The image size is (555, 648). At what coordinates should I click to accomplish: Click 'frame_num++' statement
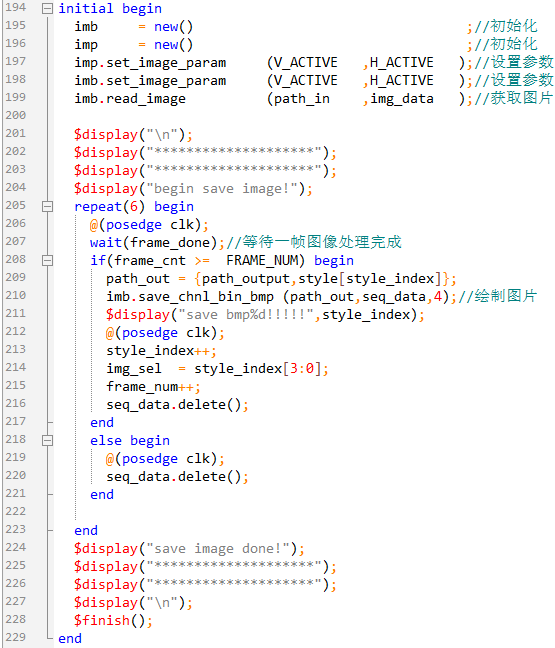pos(153,387)
